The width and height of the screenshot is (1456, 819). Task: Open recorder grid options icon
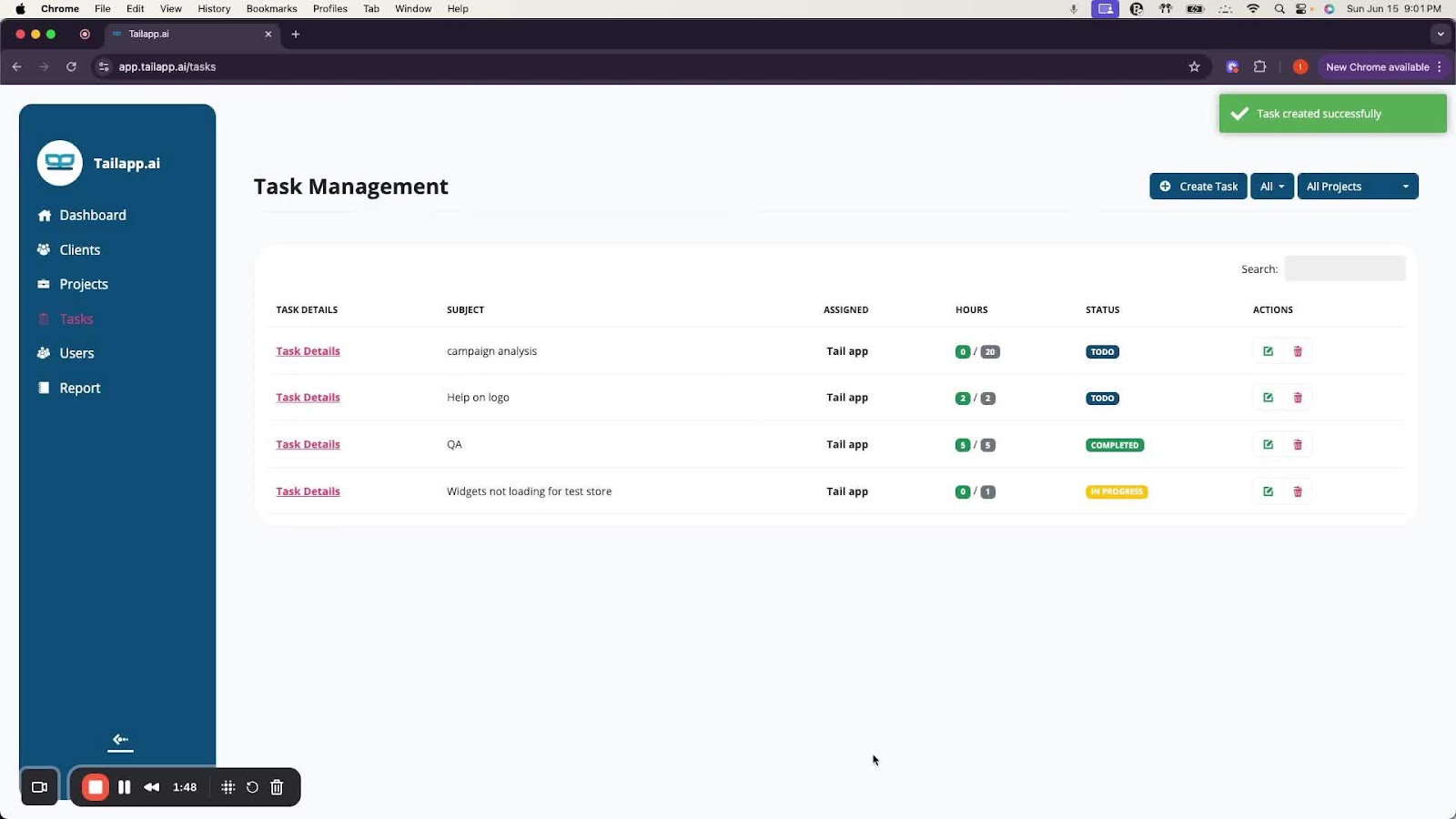coord(228,787)
